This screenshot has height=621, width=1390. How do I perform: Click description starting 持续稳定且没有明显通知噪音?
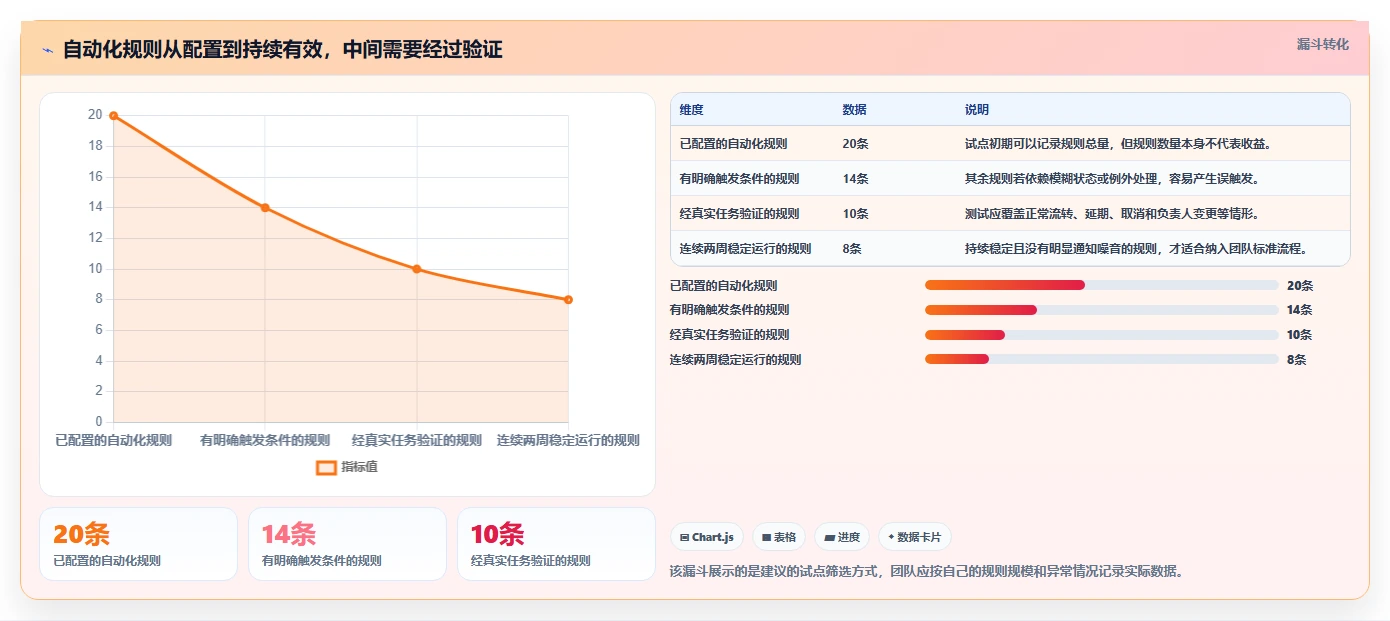coord(1136,249)
